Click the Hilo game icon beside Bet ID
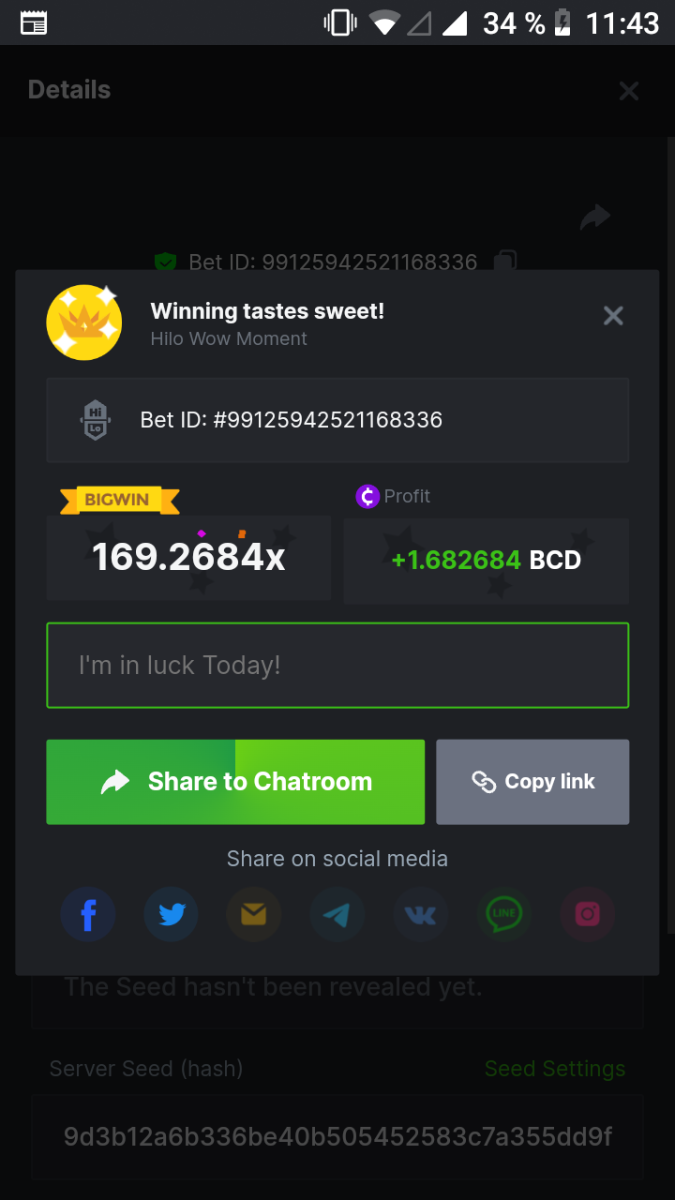The image size is (675, 1200). click(x=95, y=420)
